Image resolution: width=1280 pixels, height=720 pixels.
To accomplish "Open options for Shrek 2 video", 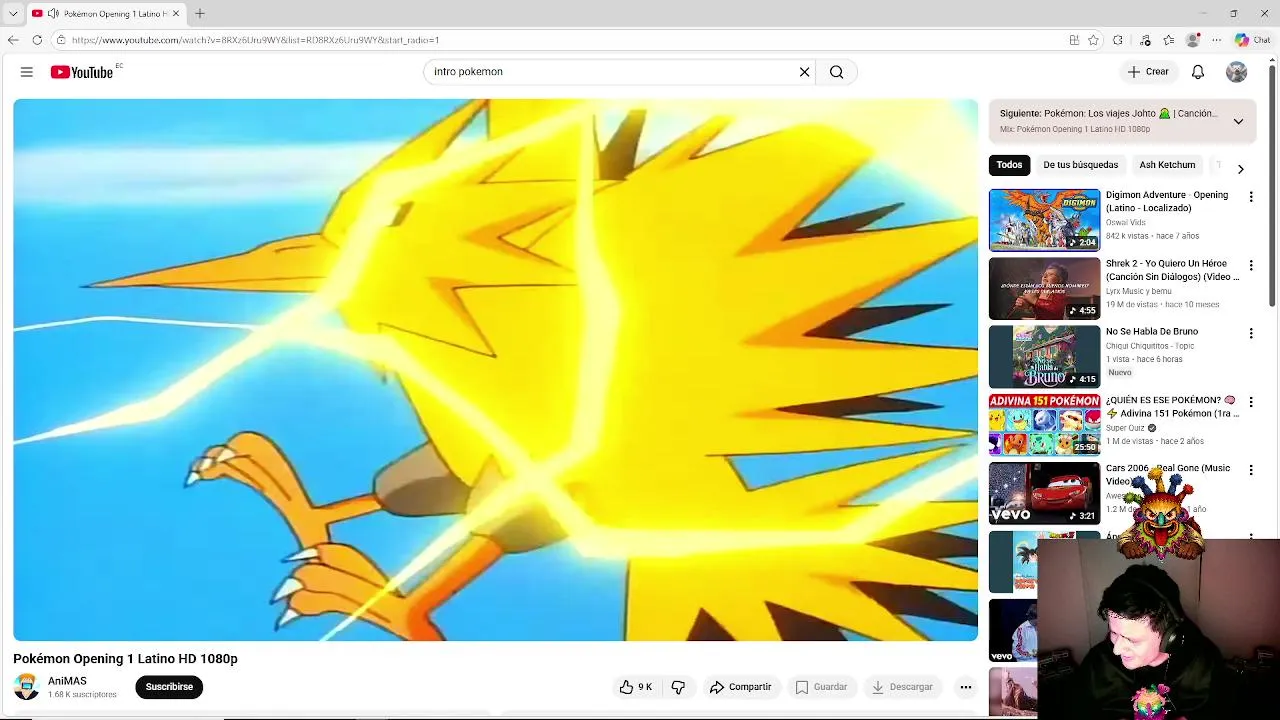I will (1250, 265).
